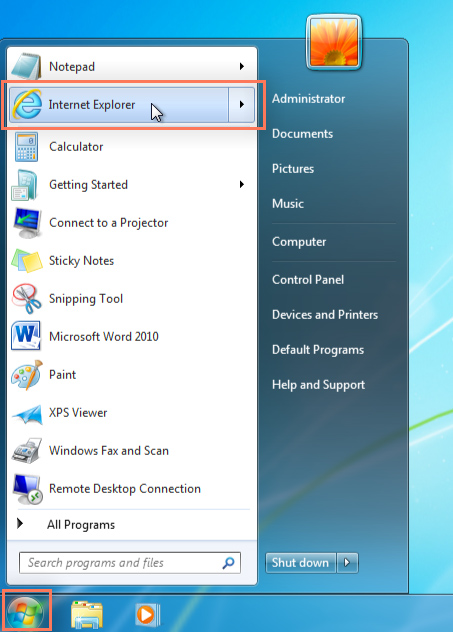Click the Microsoft Word 2010 label
Image resolution: width=453 pixels, height=632 pixels.
click(x=104, y=337)
